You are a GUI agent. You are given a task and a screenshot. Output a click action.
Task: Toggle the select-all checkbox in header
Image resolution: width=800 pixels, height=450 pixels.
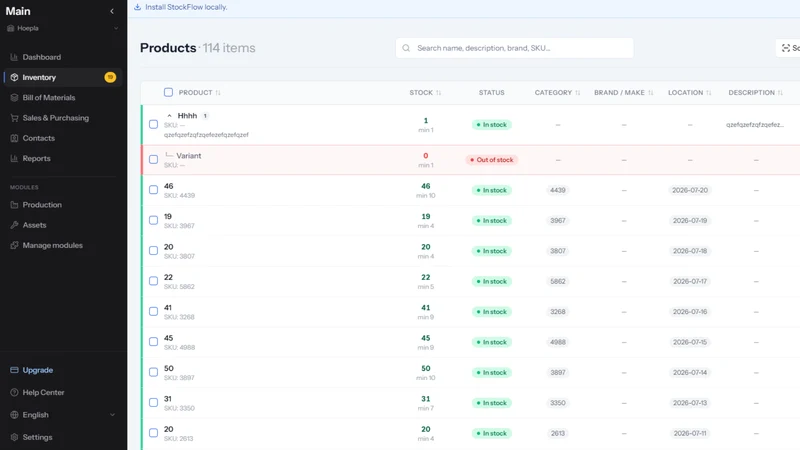[168, 92]
